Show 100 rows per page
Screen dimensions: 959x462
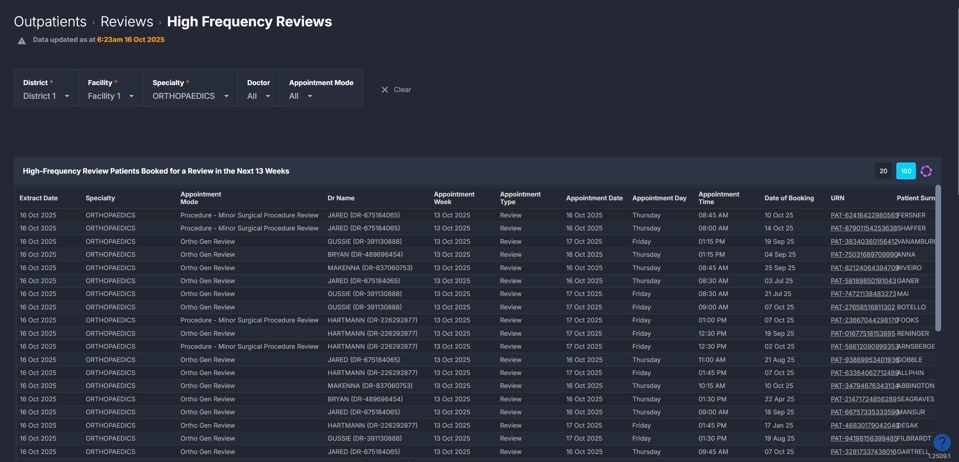(905, 171)
